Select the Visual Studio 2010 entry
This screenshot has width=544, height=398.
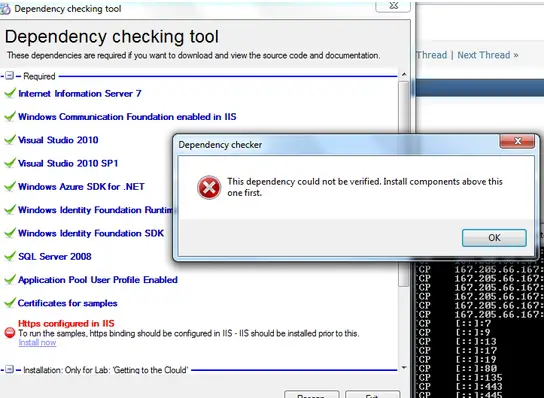point(58,140)
